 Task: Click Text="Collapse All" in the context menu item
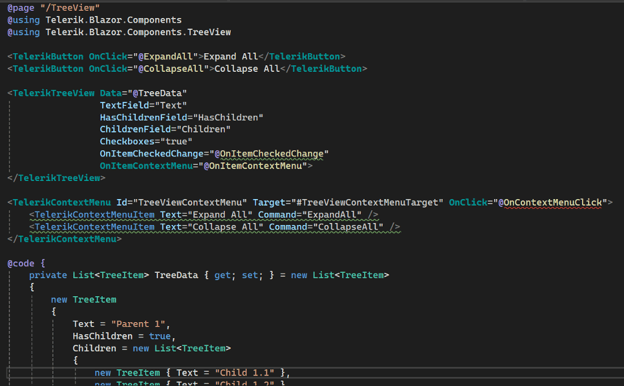click(211, 227)
